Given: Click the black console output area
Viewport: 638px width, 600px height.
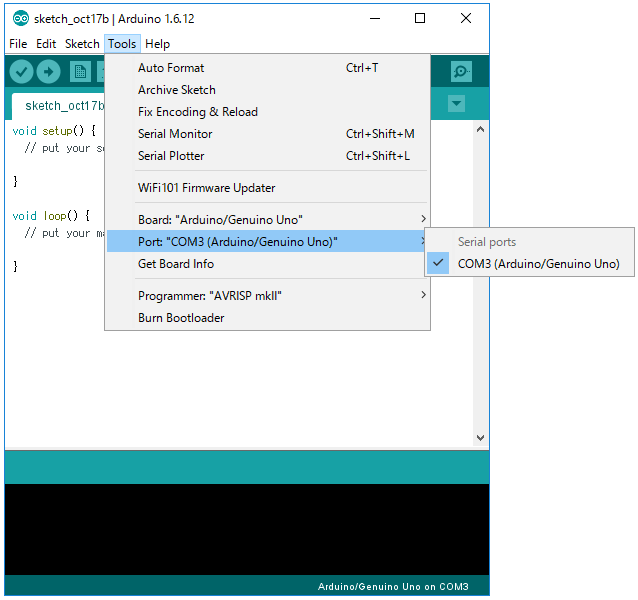Looking at the screenshot, I should point(247,529).
